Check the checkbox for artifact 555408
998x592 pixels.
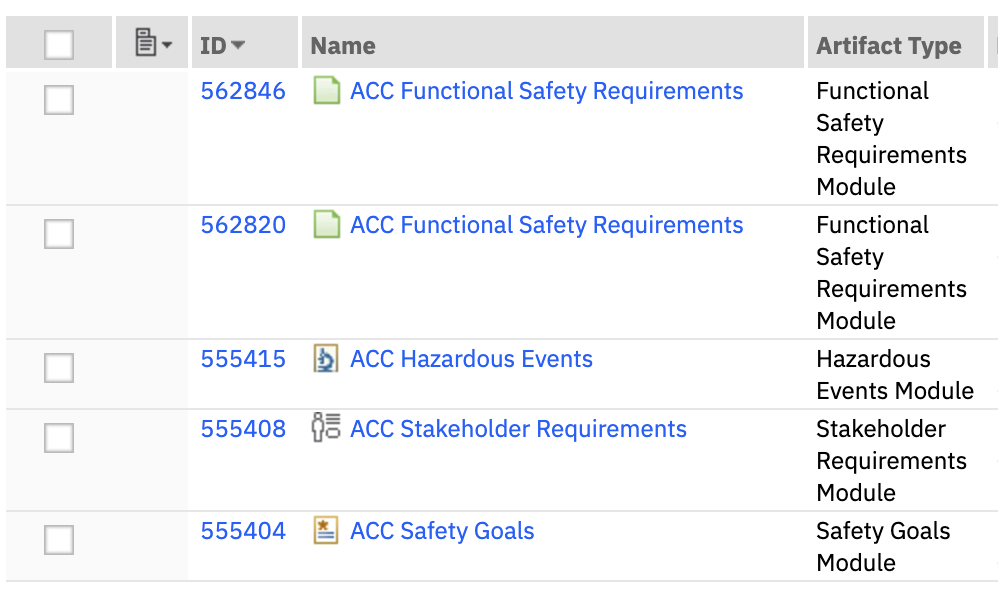coord(57,437)
